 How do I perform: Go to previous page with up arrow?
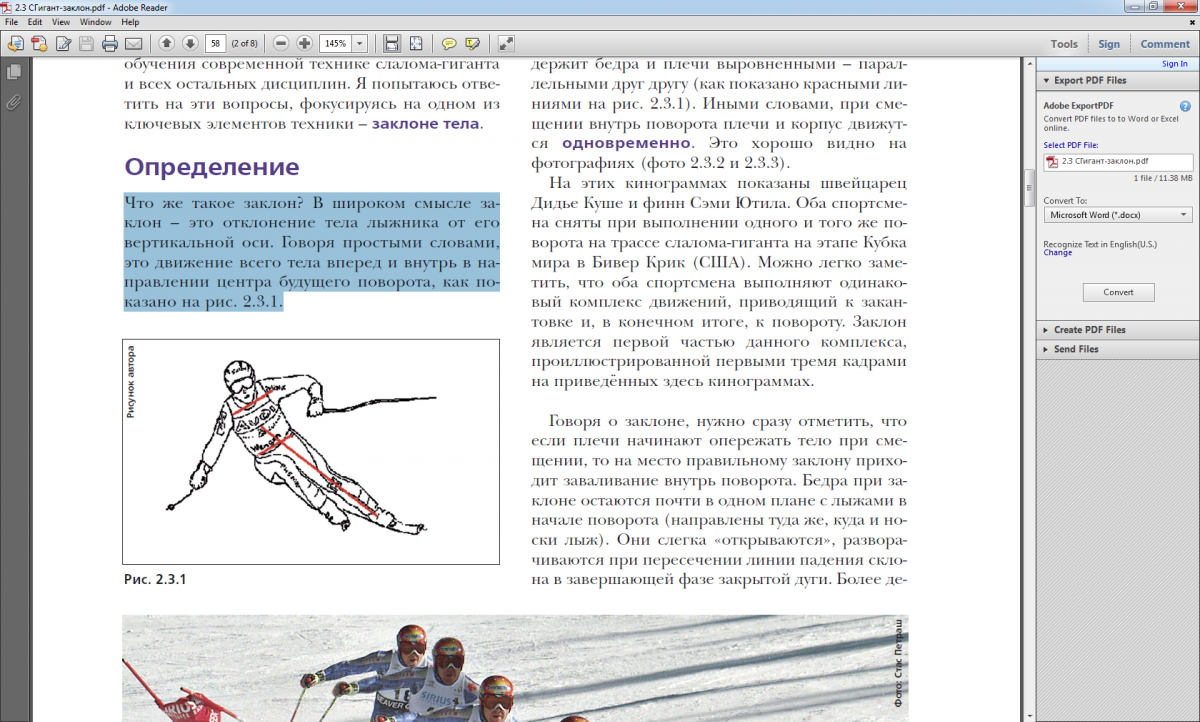166,43
